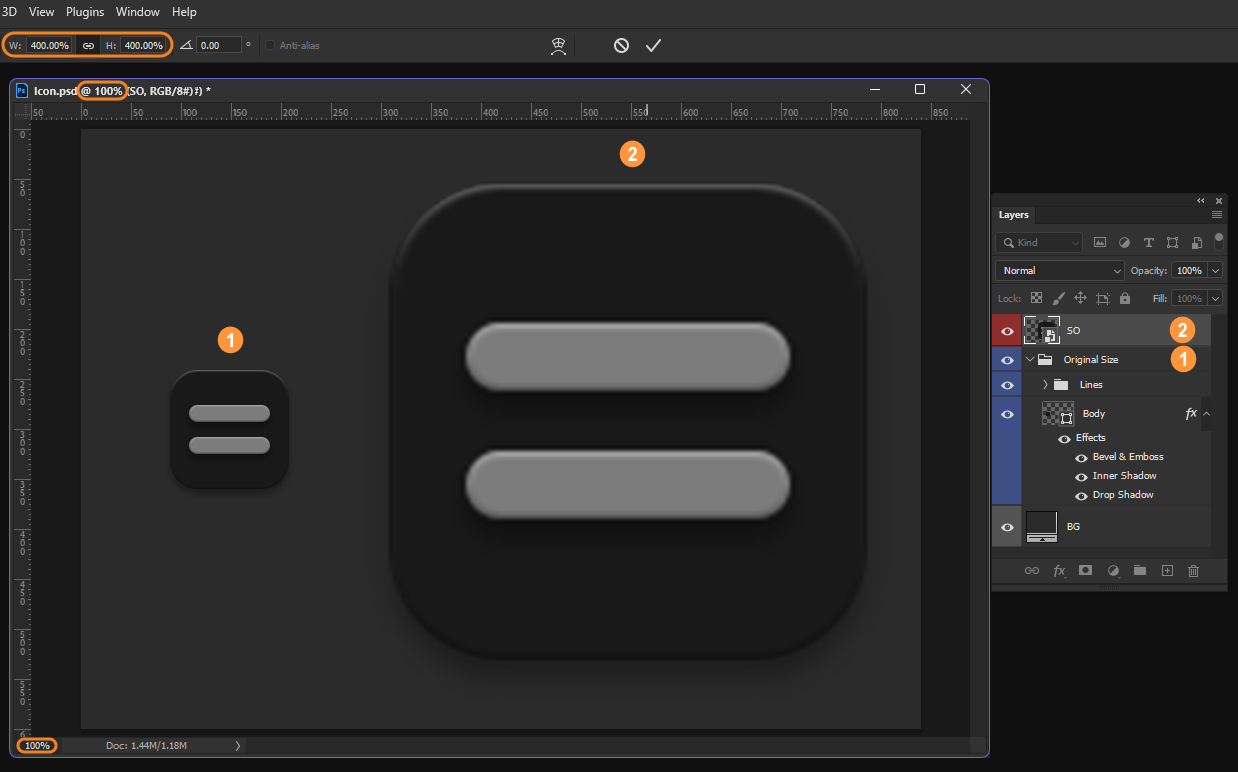The width and height of the screenshot is (1238, 772).
Task: Open the Plugins menu
Action: pyautogui.click(x=84, y=11)
